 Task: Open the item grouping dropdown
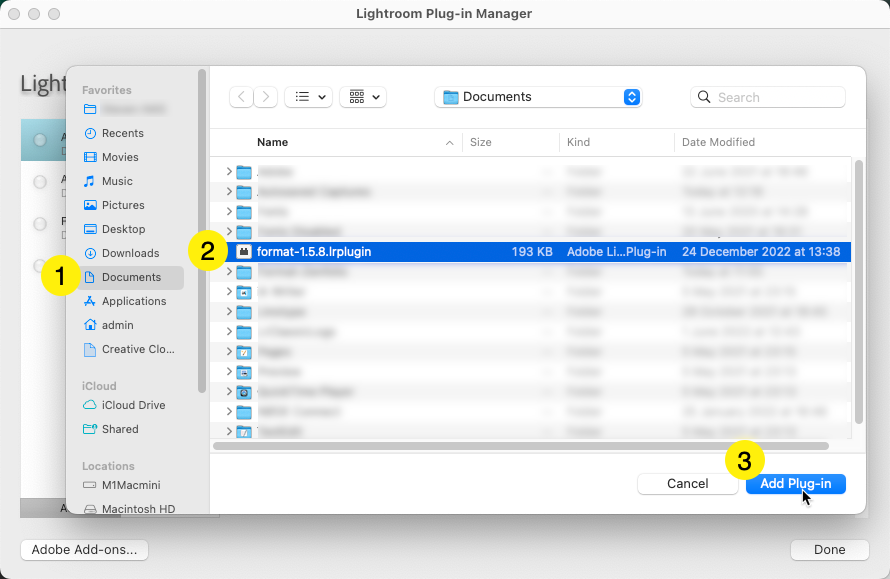(x=363, y=97)
